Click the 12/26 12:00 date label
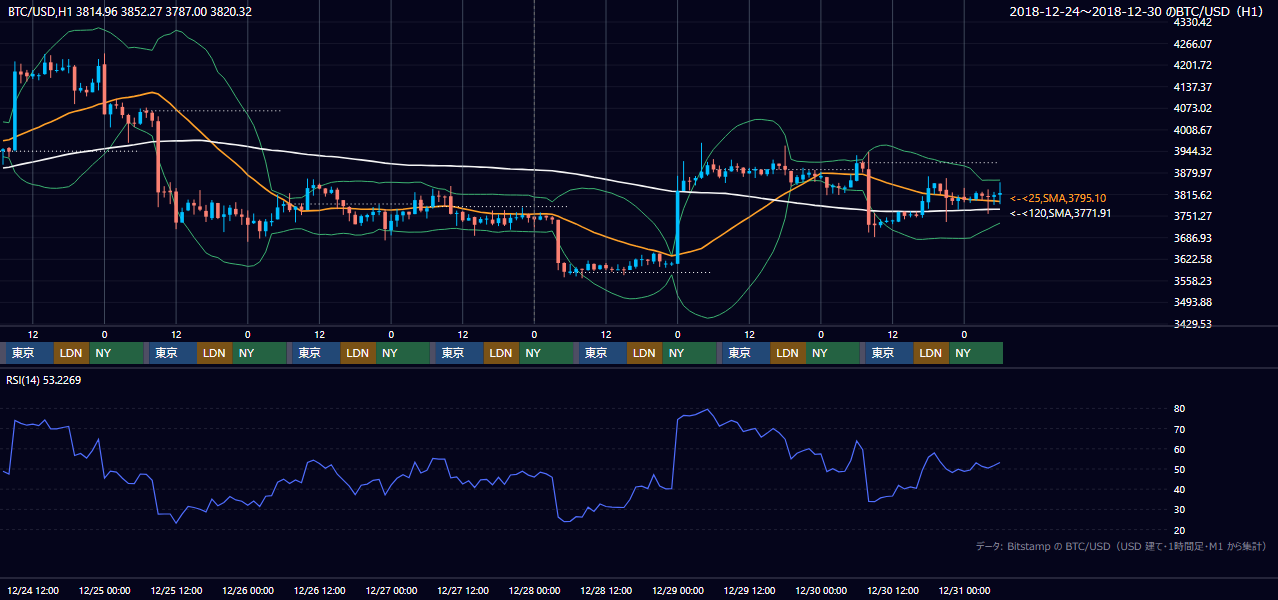Screen dimensions: 1278x600 tap(319, 591)
